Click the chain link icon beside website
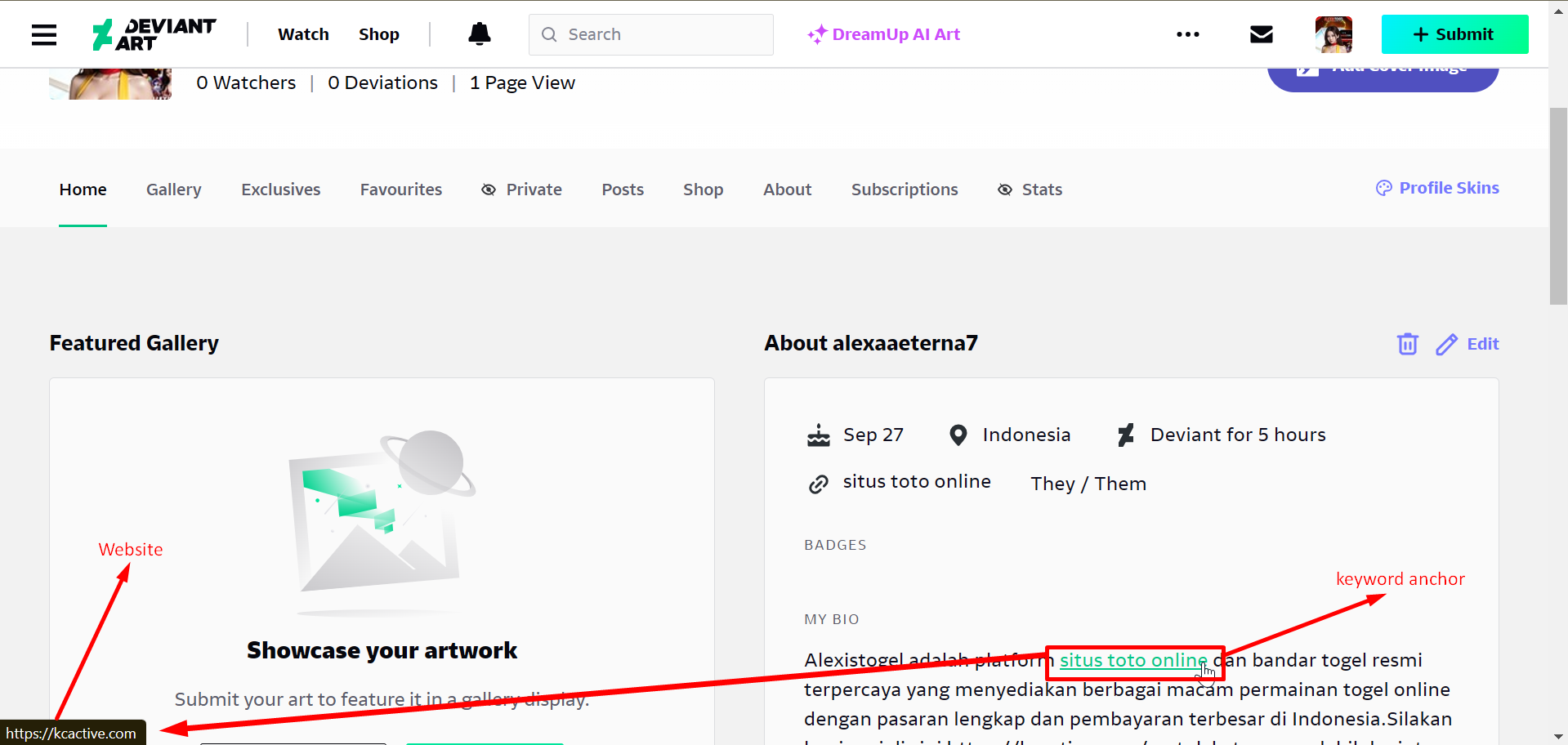The height and width of the screenshot is (745, 1568). tap(818, 484)
